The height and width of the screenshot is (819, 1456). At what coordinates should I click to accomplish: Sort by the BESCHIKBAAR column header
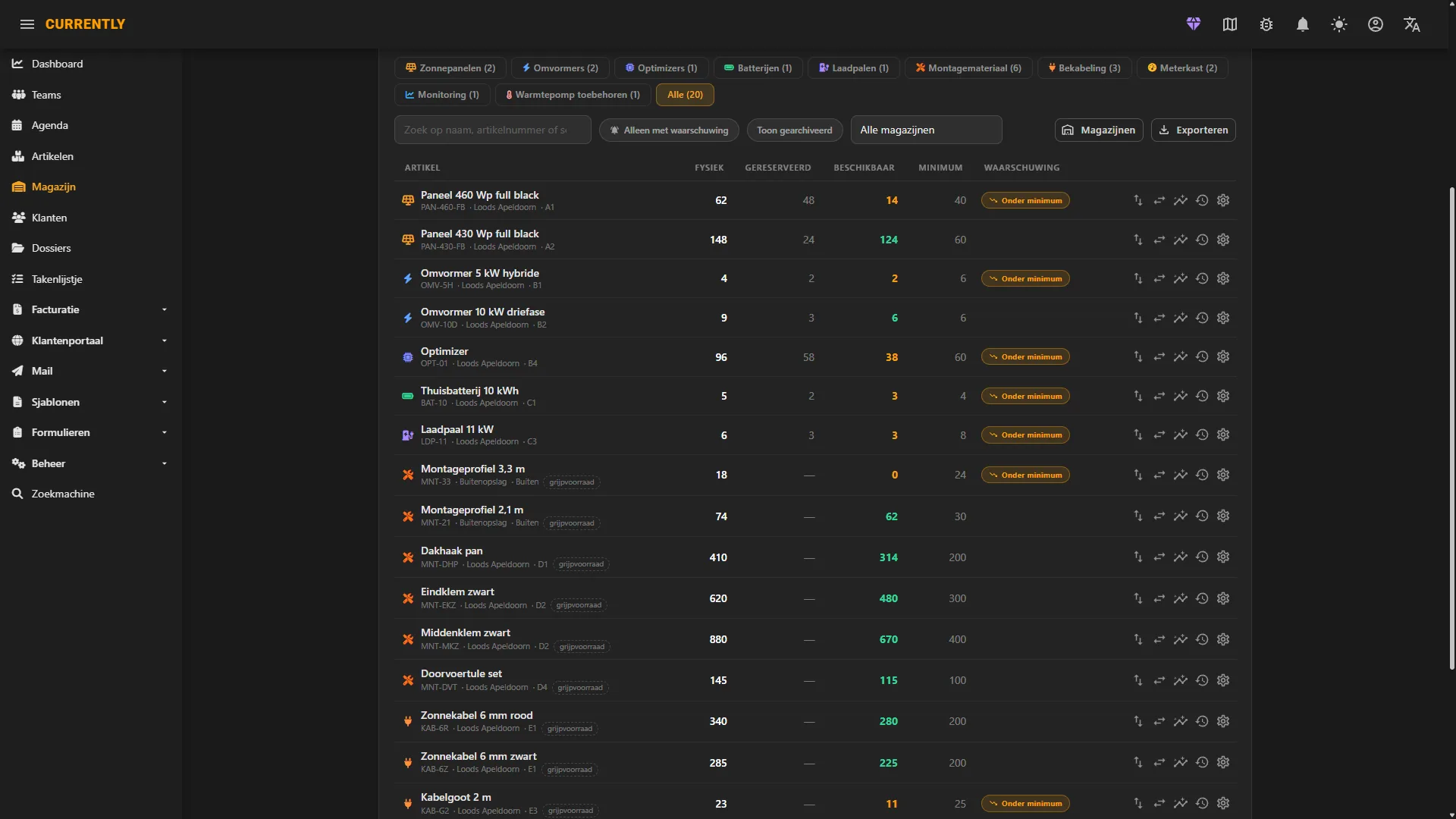click(864, 168)
